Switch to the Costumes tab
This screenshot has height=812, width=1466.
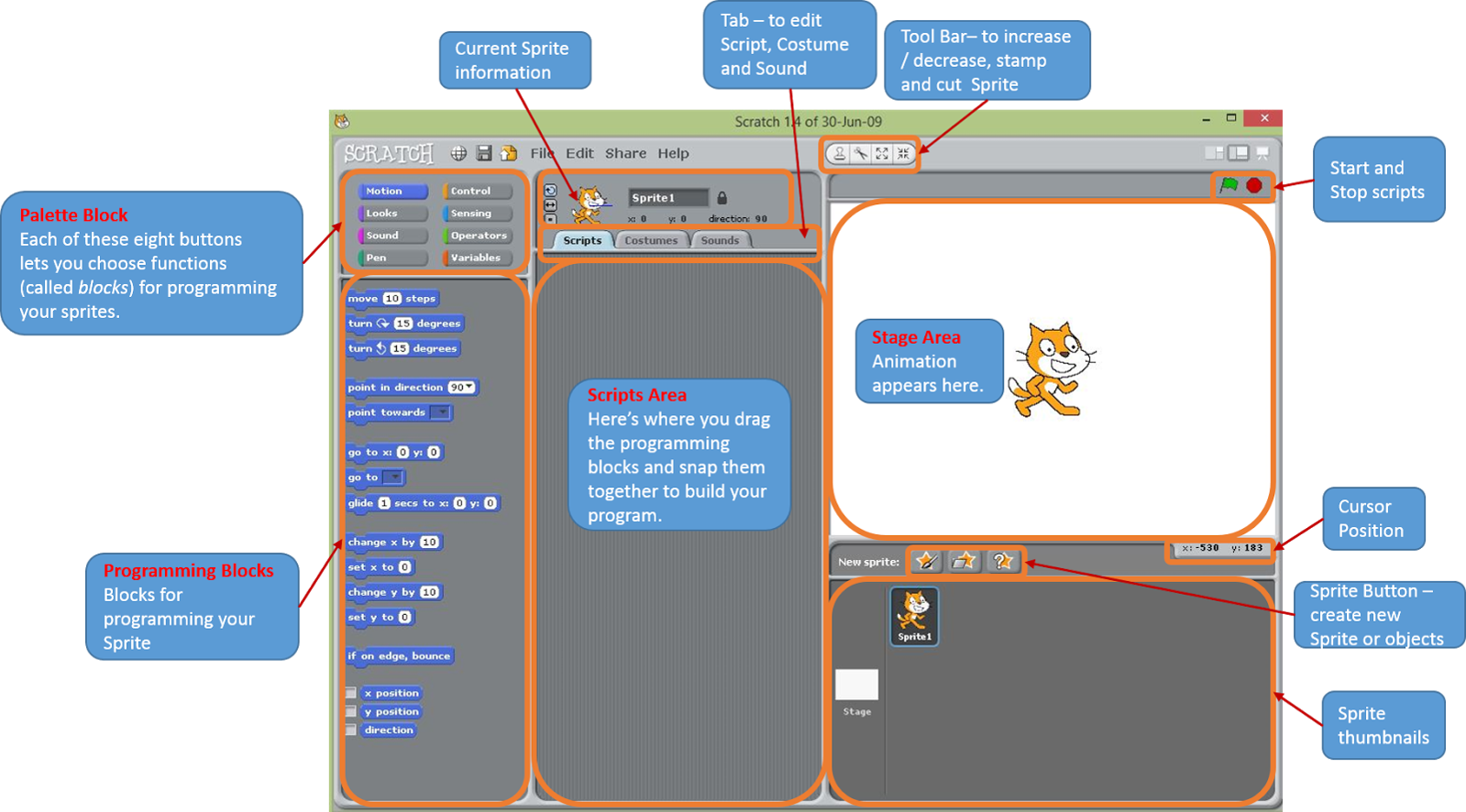click(651, 240)
